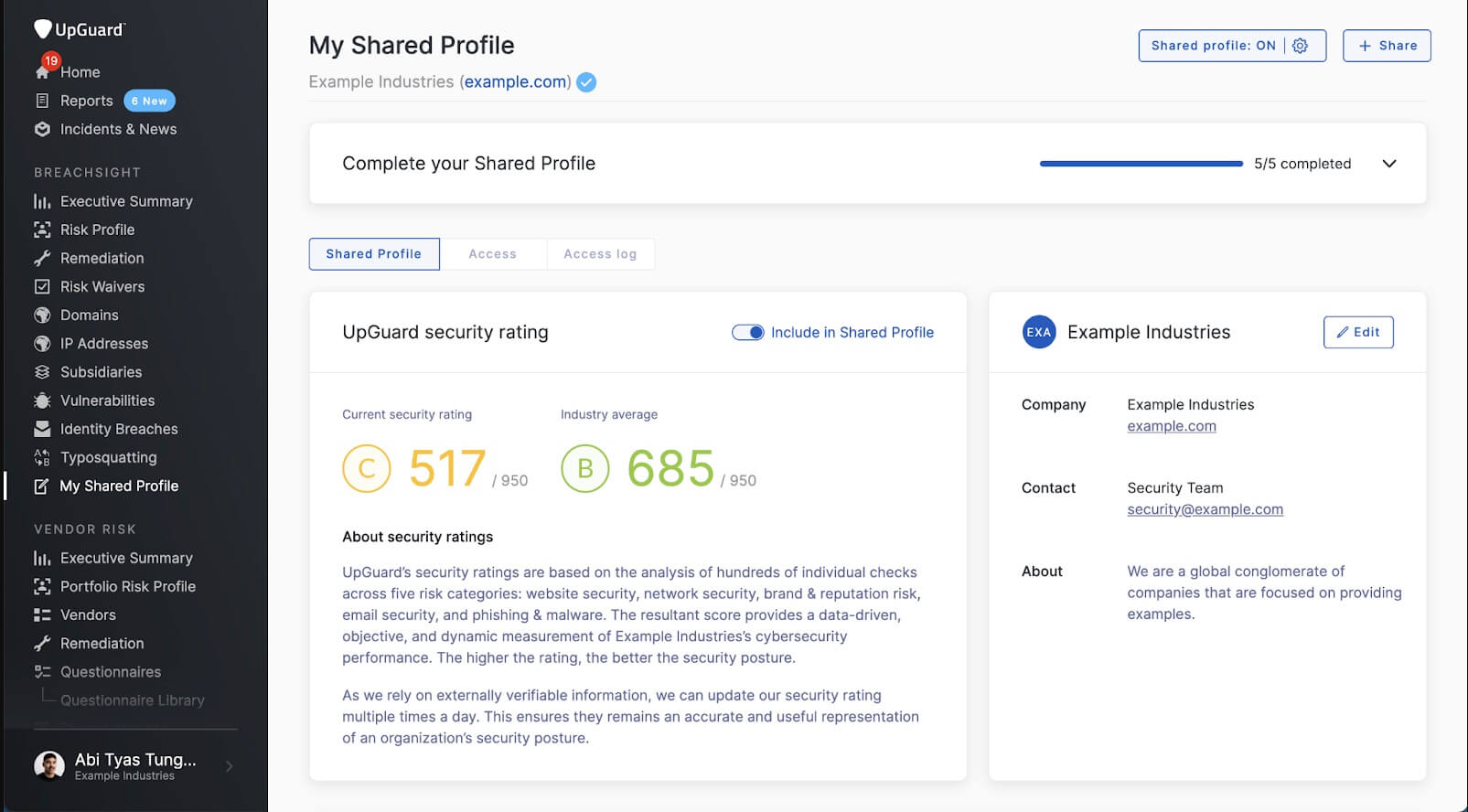
Task: Open the Vendors page
Action: pos(88,614)
